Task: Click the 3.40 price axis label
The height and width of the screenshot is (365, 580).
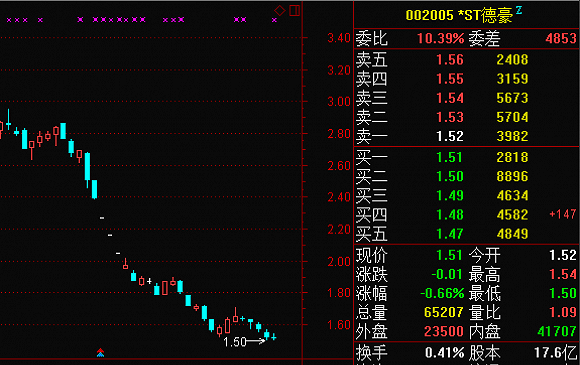Action: 339,38
